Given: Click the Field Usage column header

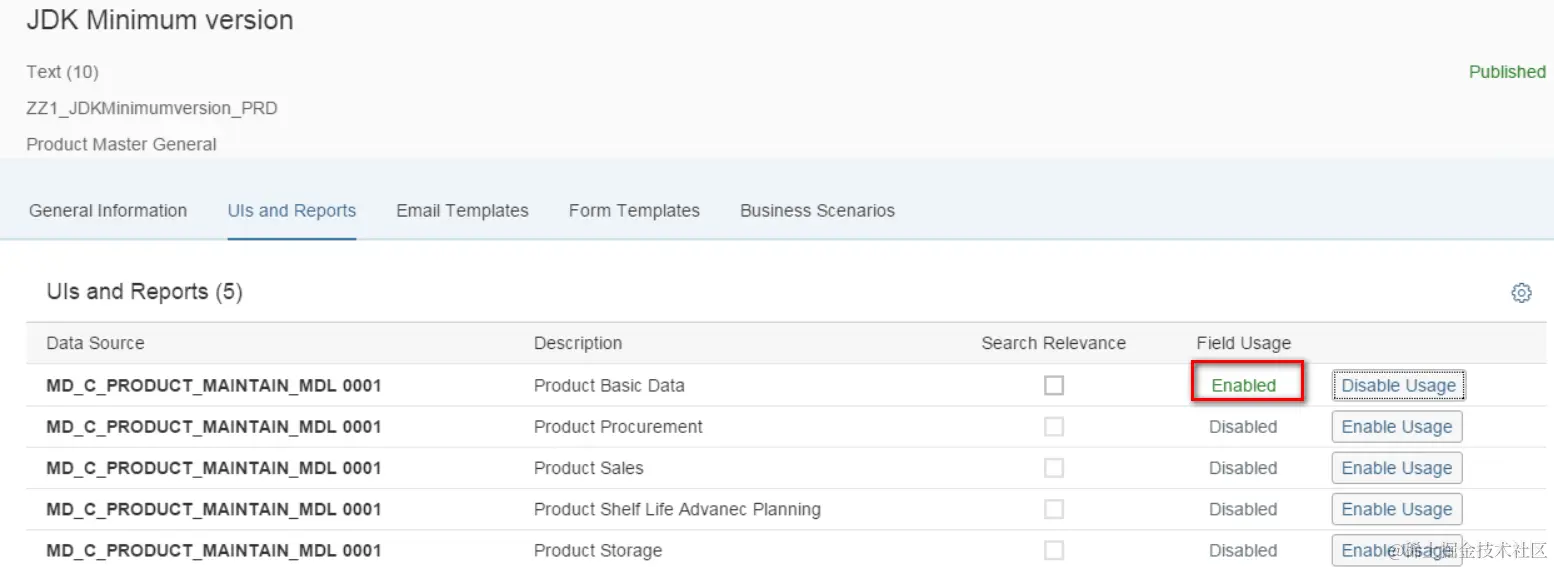Looking at the screenshot, I should click(1243, 343).
